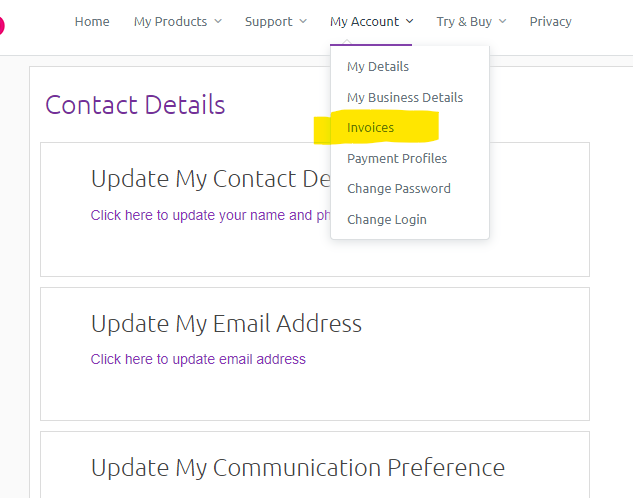Click the Contact Details page heading
This screenshot has width=633, height=498.
click(x=135, y=105)
